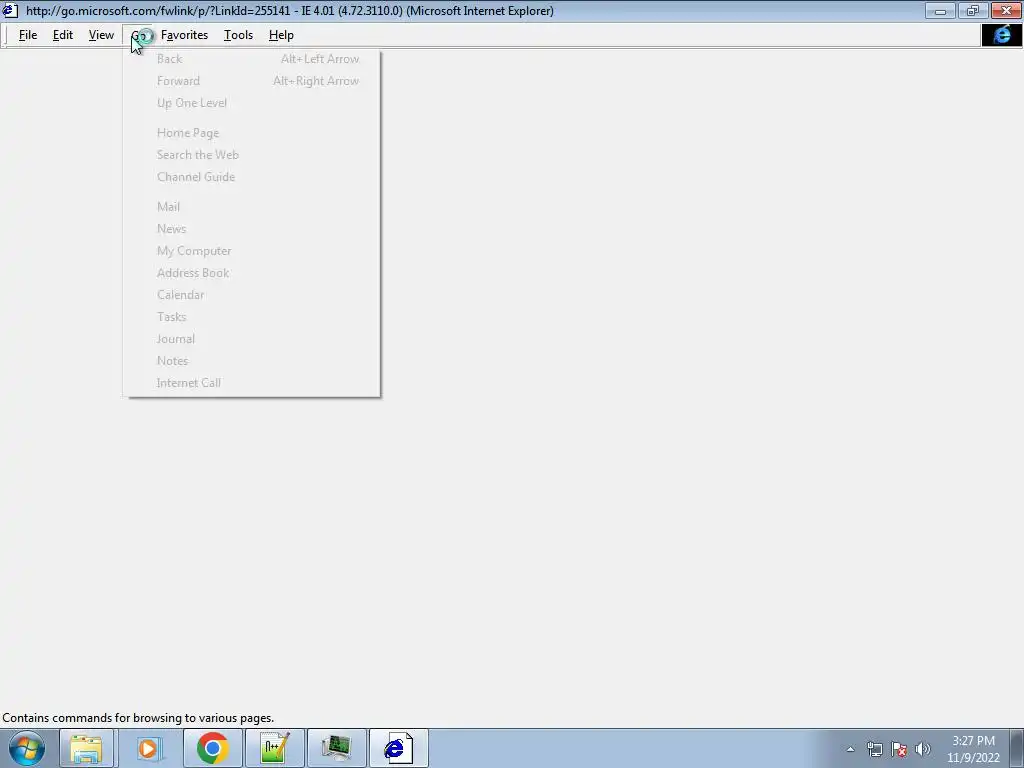Open the Help menu
Screen dimensions: 1024x768
[x=281, y=35]
